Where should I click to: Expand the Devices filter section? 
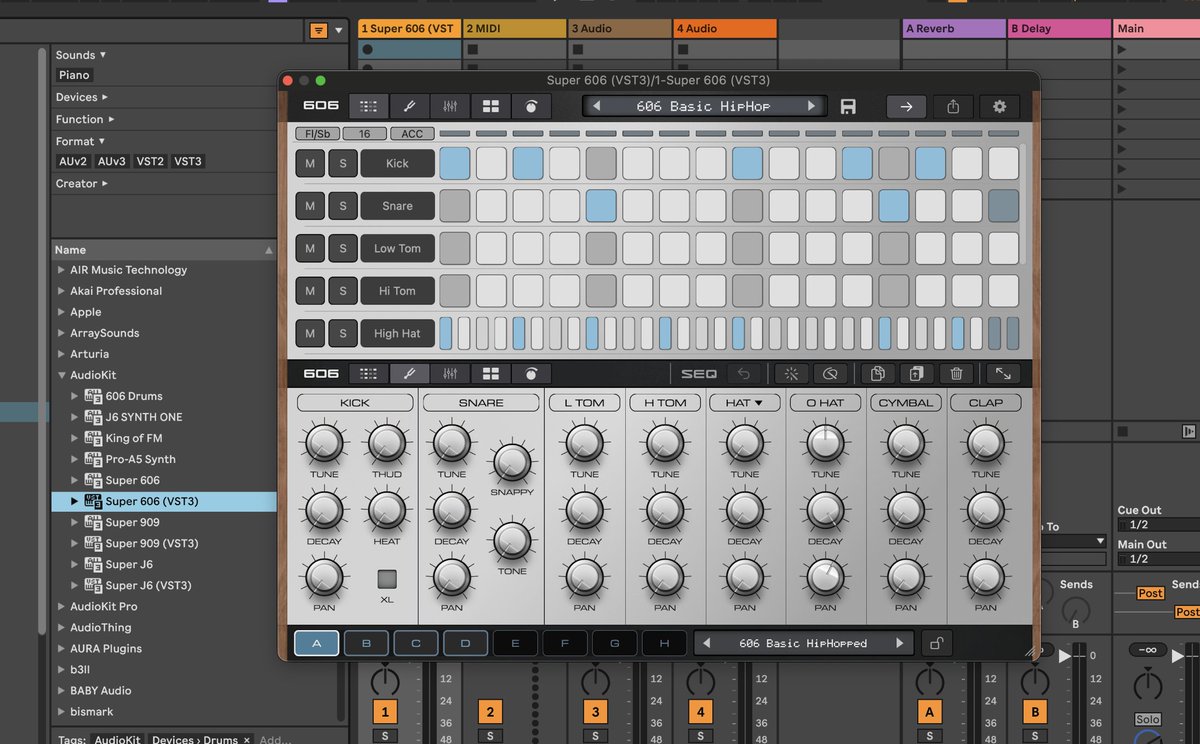pyautogui.click(x=82, y=97)
